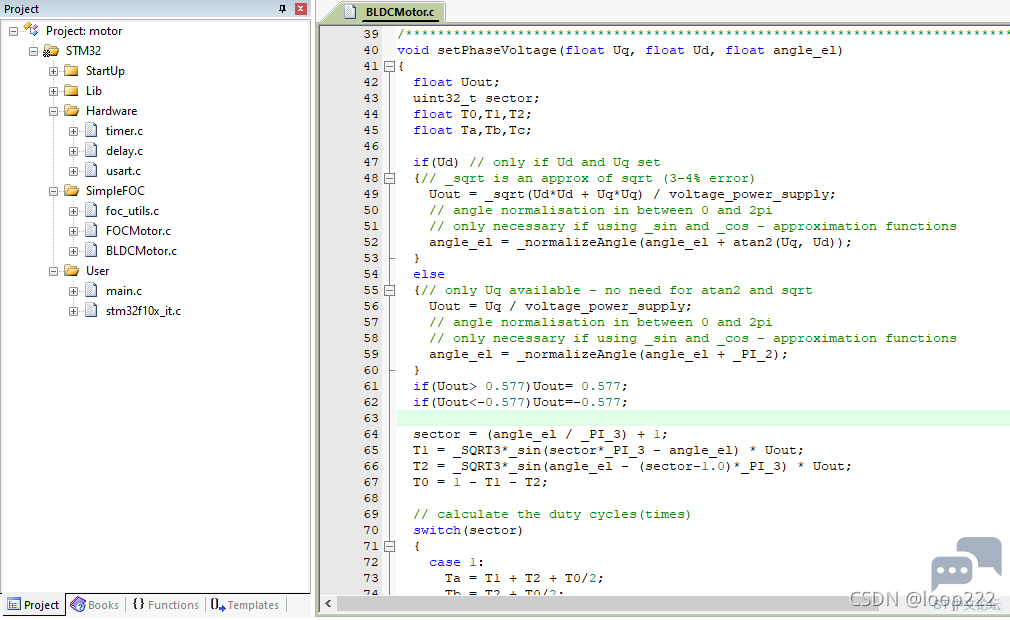Select delay.c in the project tree
The image size is (1010, 620).
(124, 151)
